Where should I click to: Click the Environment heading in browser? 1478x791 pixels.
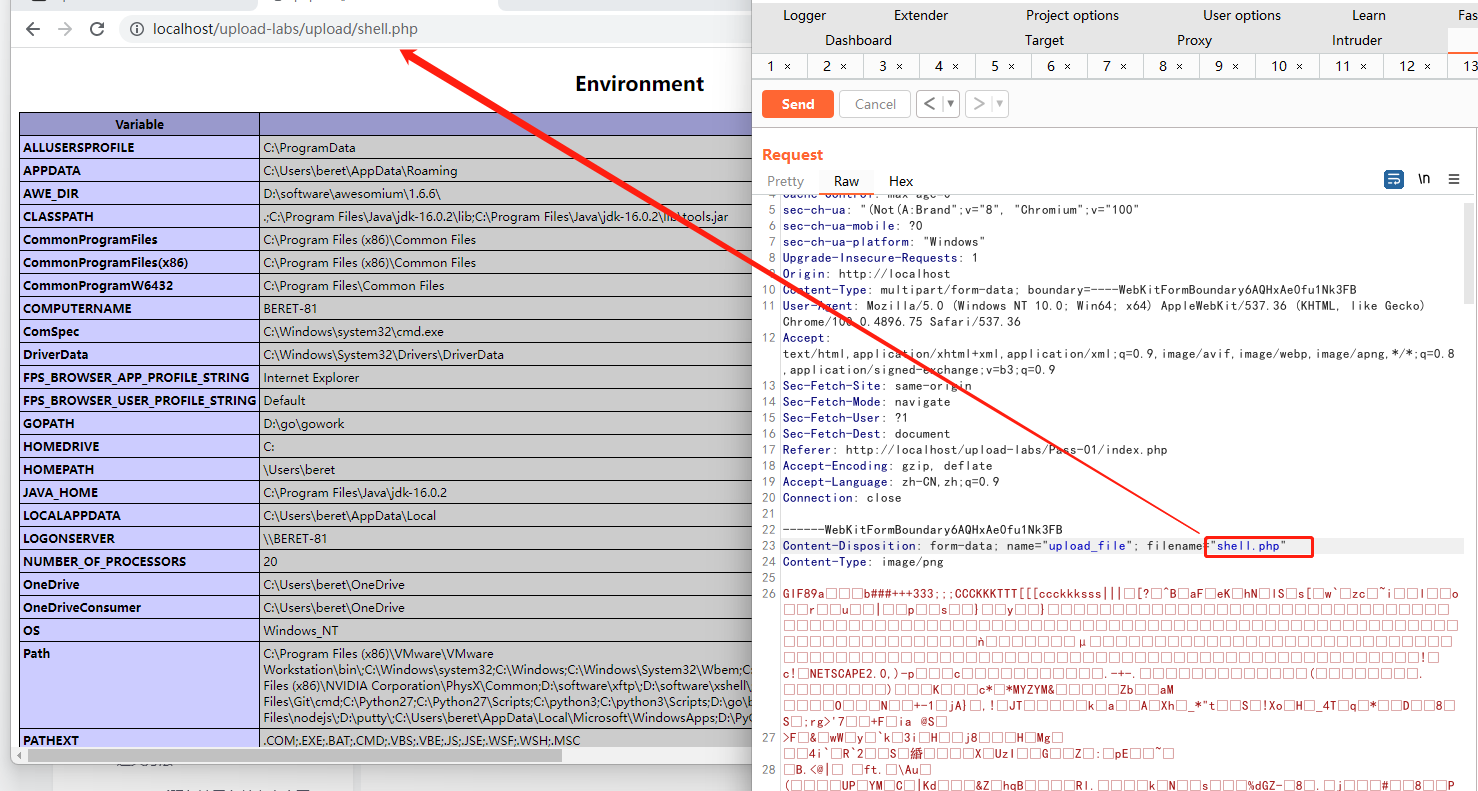click(640, 84)
